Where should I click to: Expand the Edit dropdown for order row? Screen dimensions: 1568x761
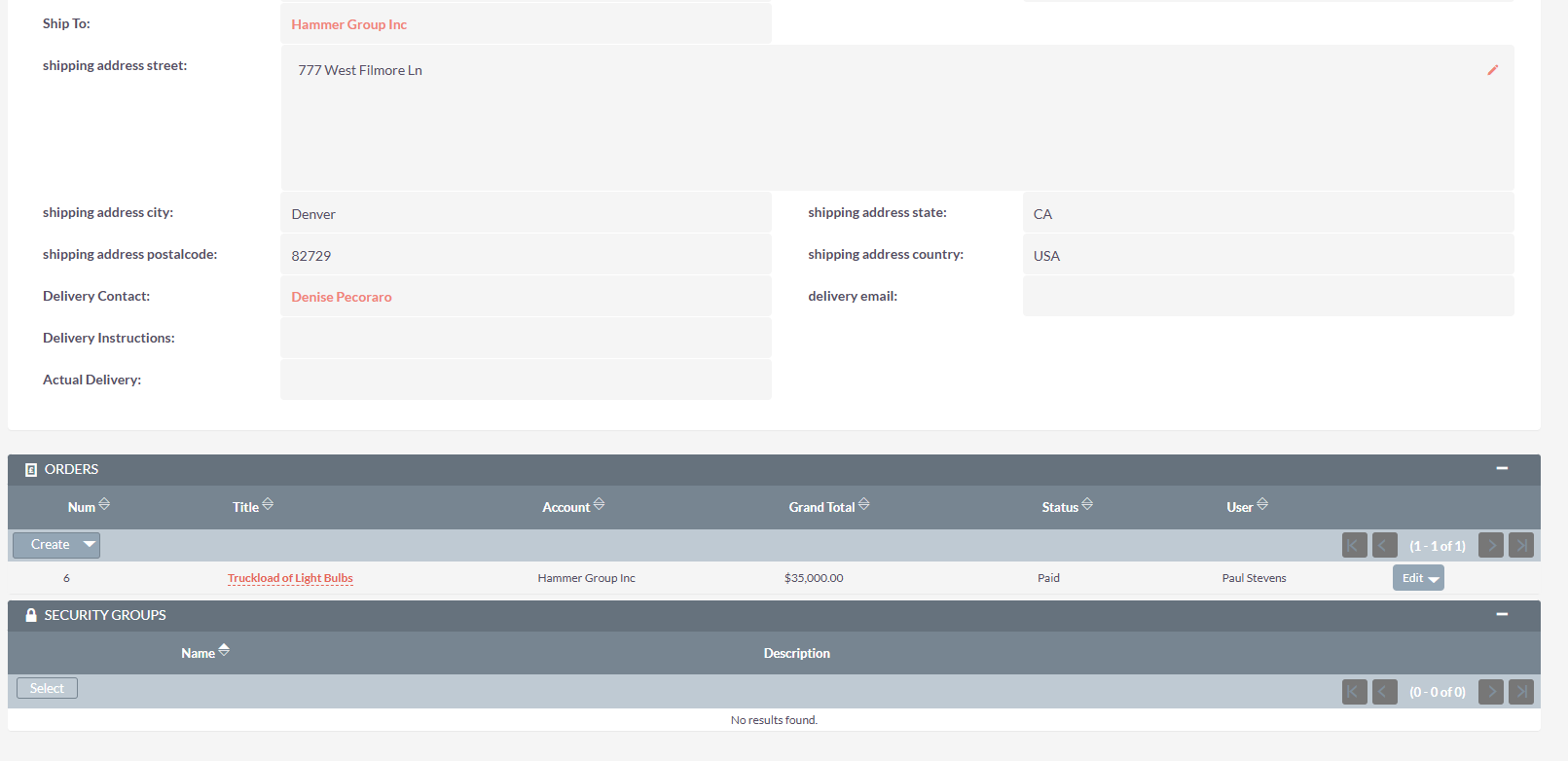pyautogui.click(x=1434, y=579)
